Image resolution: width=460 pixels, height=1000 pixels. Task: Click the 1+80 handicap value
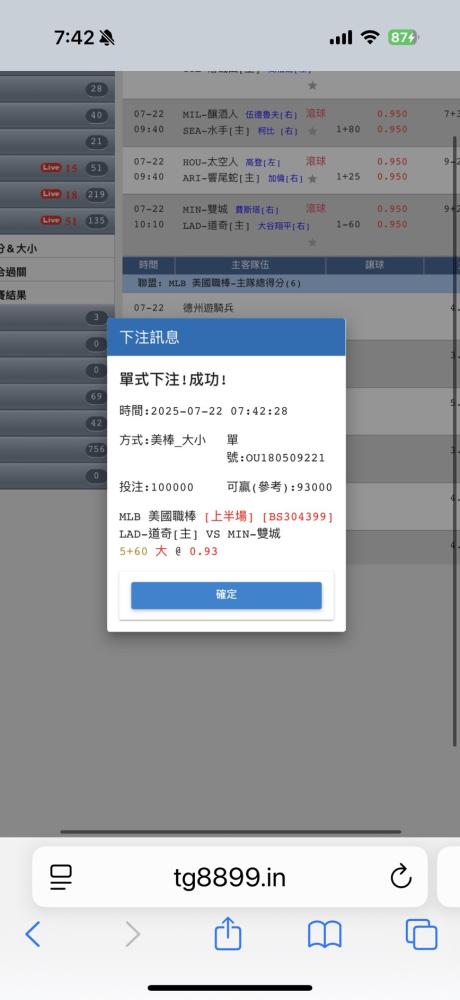pos(348,129)
